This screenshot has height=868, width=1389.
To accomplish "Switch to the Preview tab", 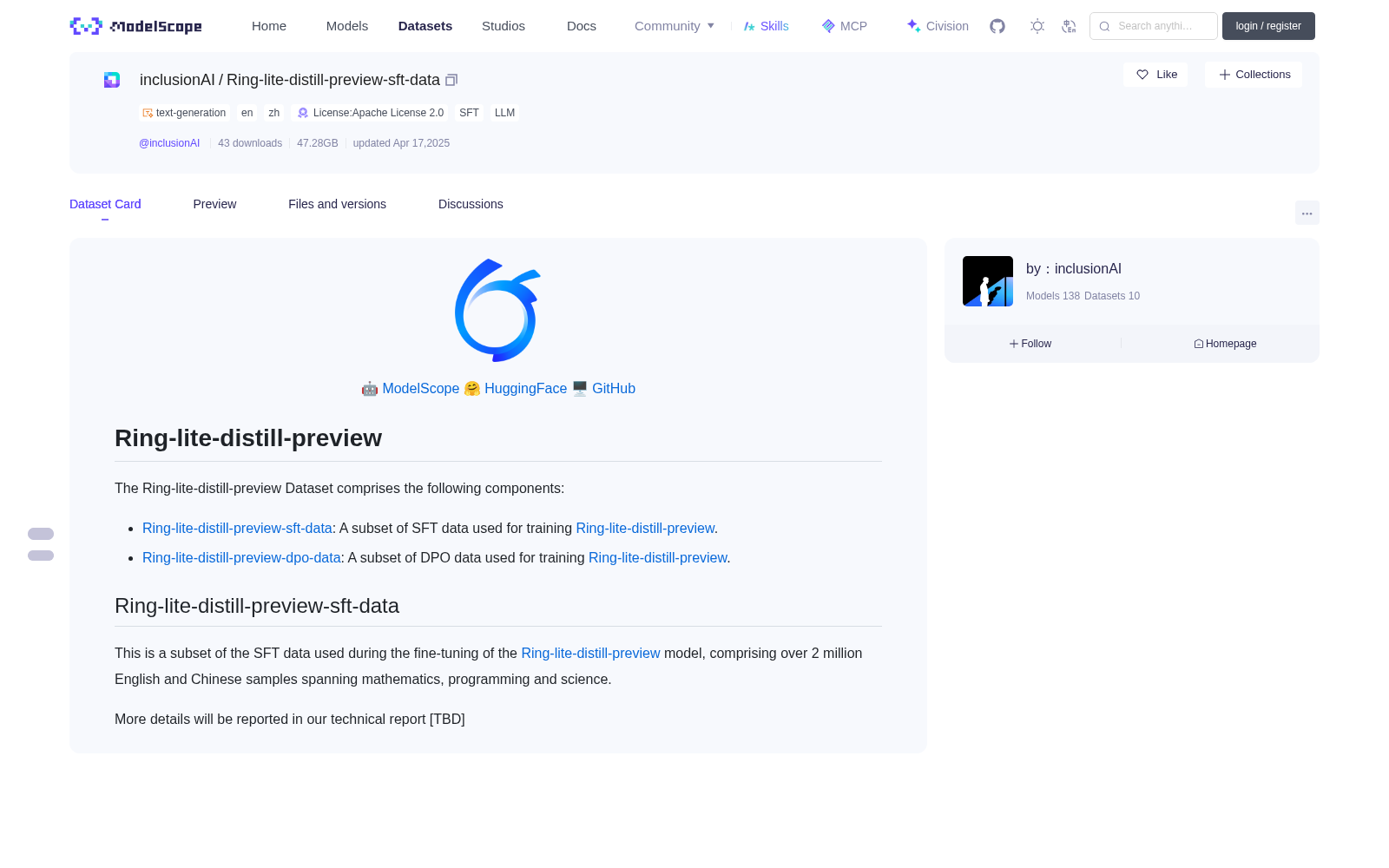I will tap(214, 204).
